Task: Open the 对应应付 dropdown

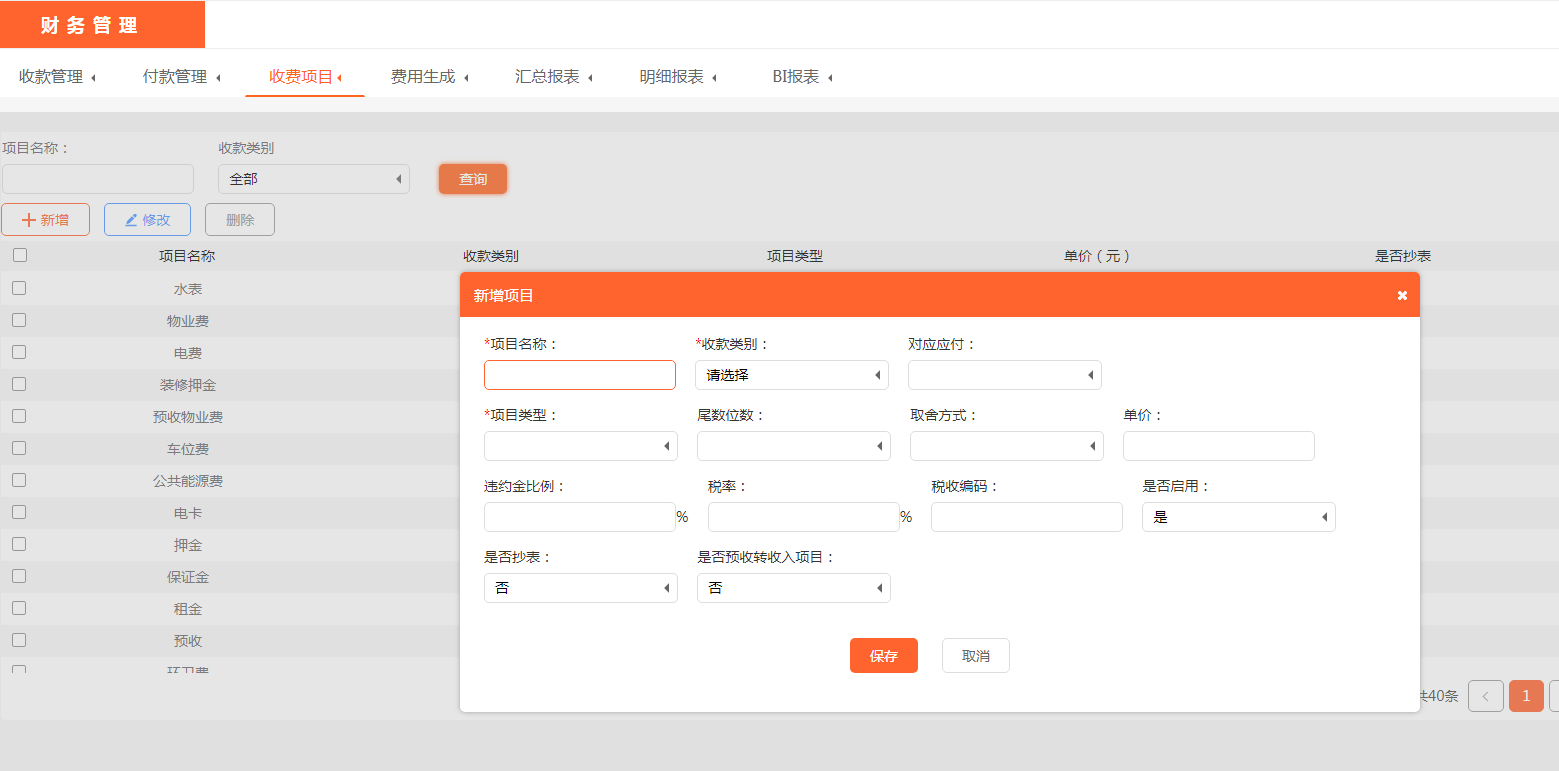Action: coord(1004,375)
